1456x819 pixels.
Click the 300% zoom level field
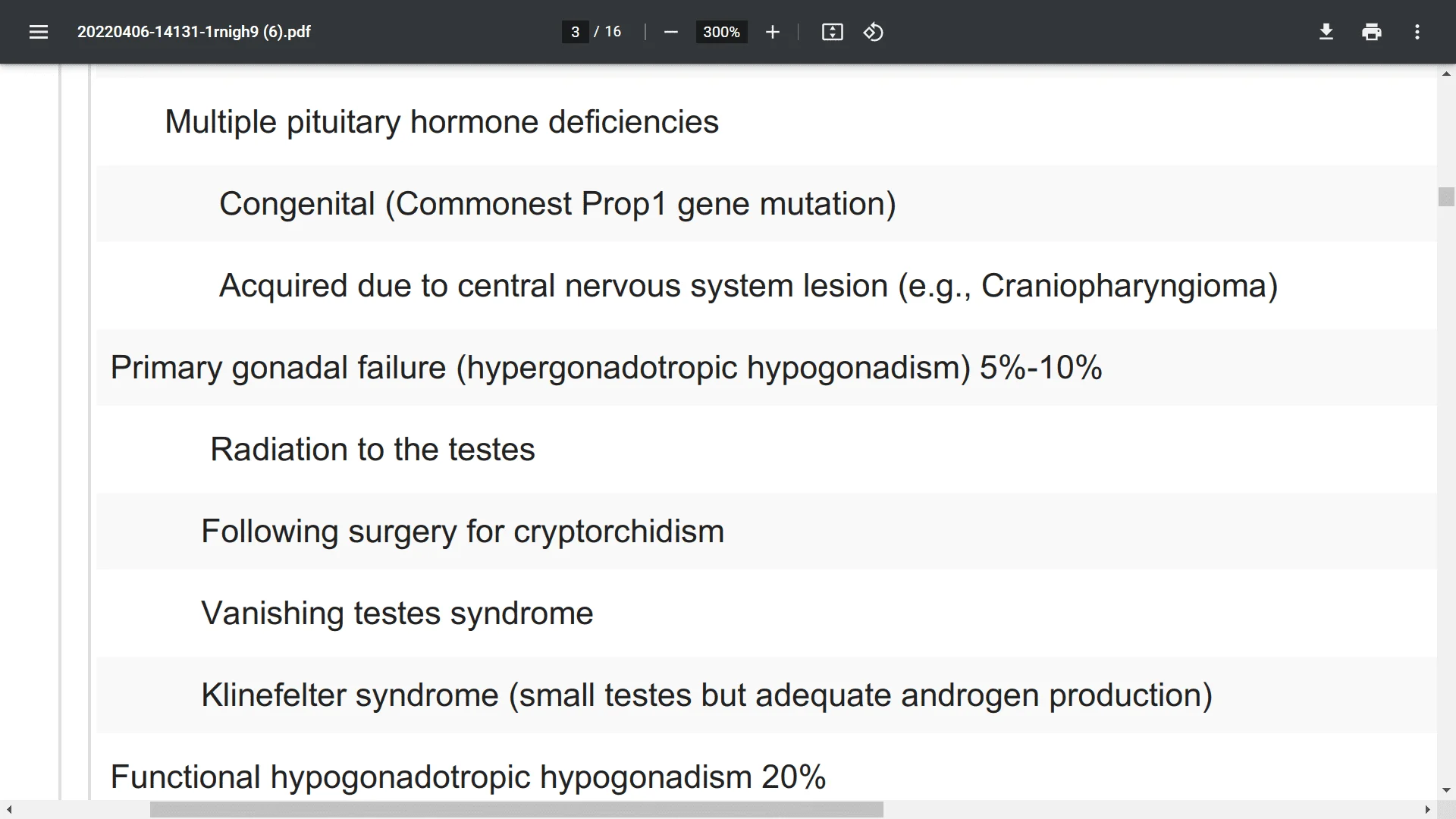point(721,32)
